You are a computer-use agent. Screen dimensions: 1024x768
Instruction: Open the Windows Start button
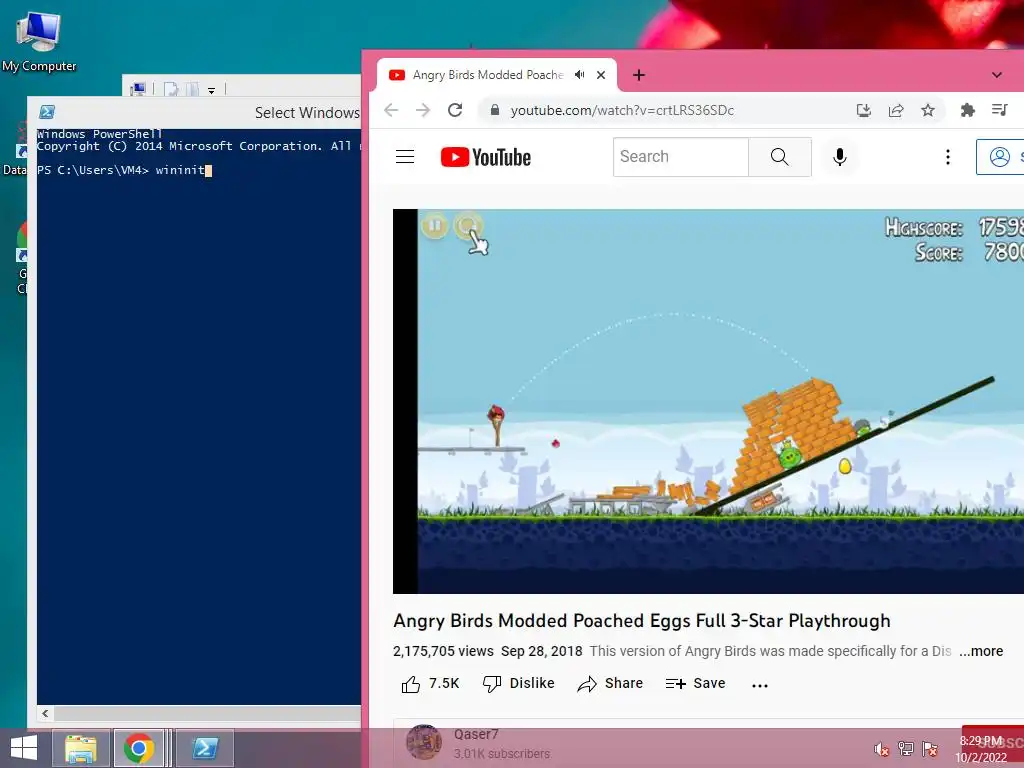point(24,748)
